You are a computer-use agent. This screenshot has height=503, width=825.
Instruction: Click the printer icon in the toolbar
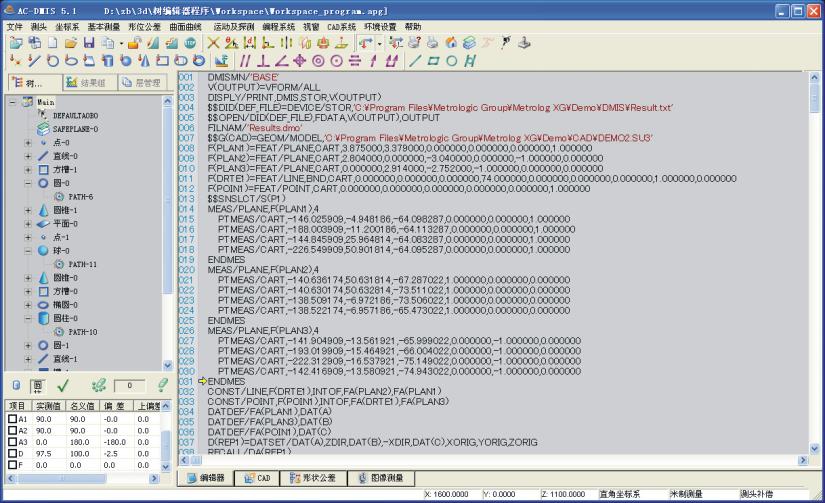[x=431, y=43]
